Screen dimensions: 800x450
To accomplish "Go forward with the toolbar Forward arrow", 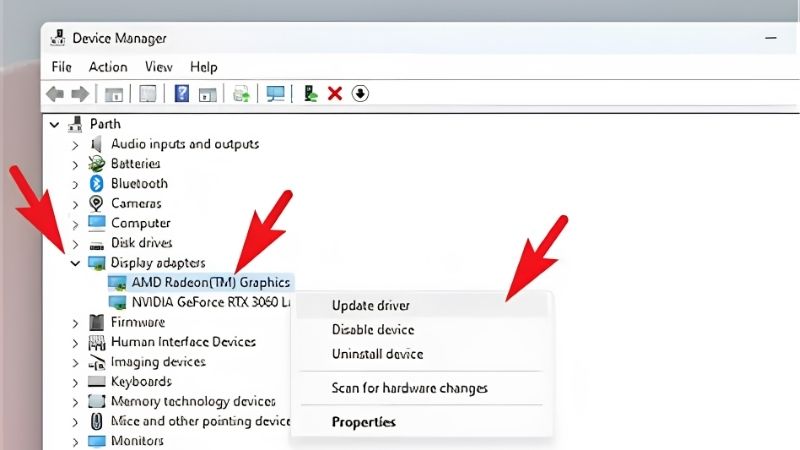I will click(x=80, y=94).
